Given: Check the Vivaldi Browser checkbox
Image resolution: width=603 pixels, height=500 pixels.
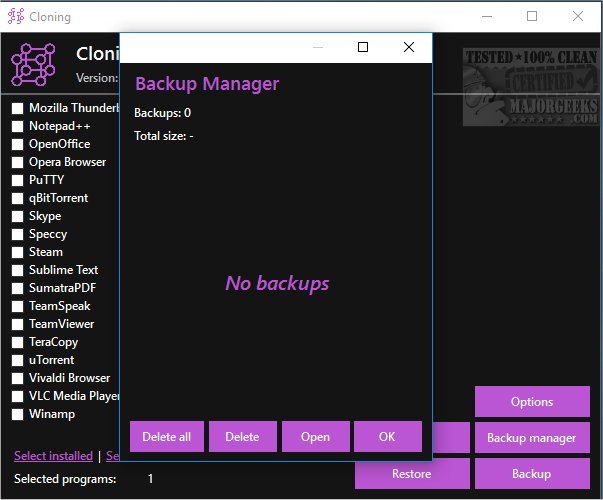Looking at the screenshot, I should pyautogui.click(x=17, y=378).
